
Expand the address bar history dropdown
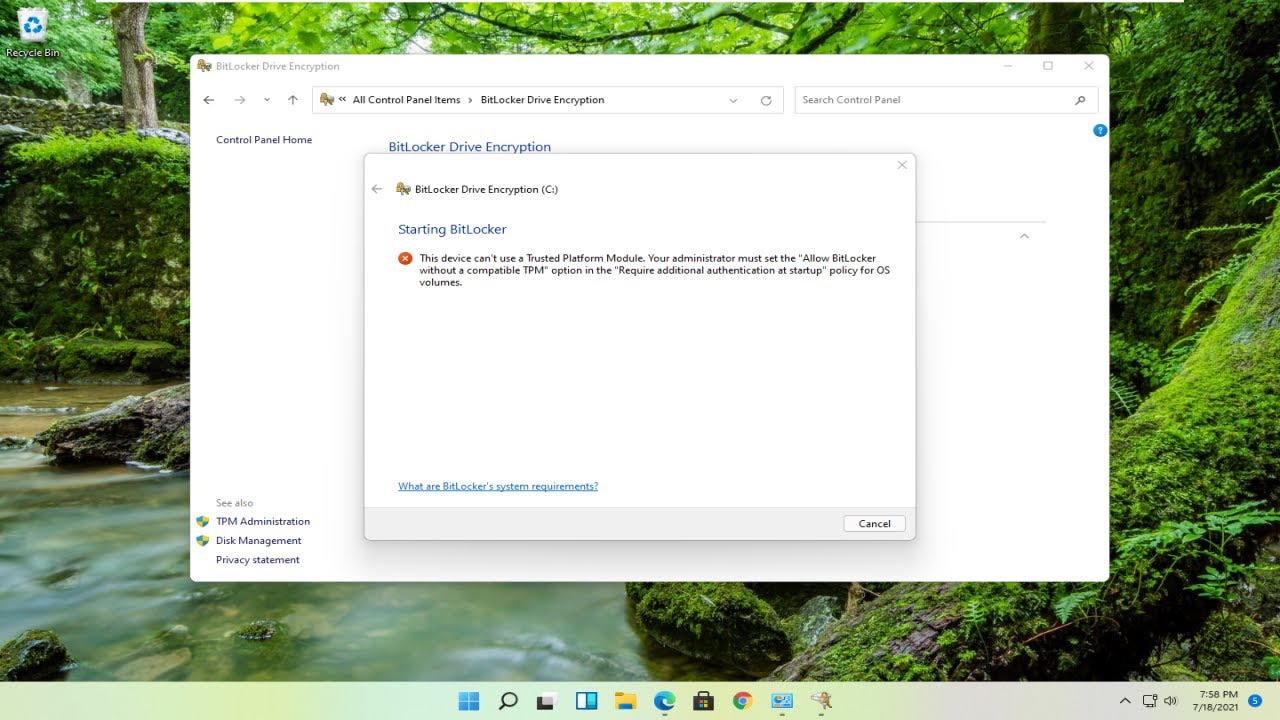733,100
